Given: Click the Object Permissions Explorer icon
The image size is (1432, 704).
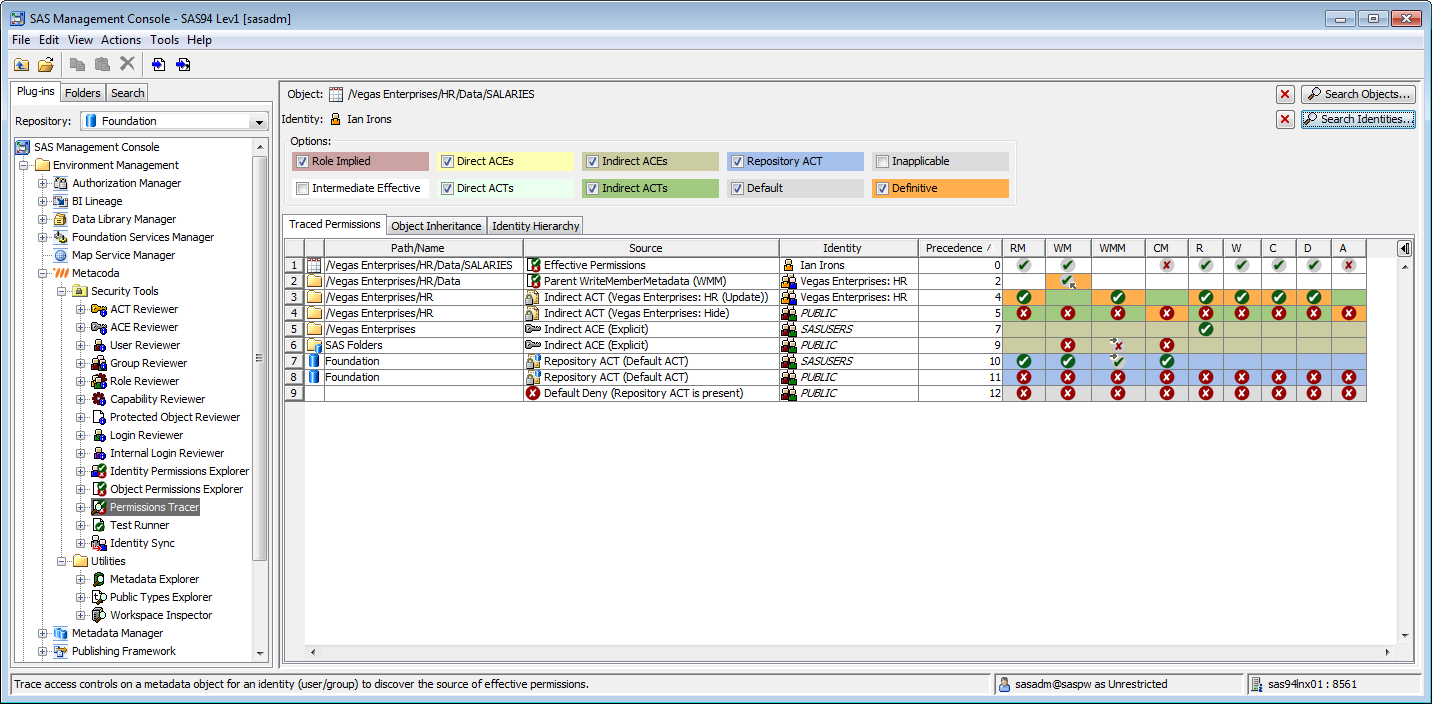Looking at the screenshot, I should click(99, 489).
